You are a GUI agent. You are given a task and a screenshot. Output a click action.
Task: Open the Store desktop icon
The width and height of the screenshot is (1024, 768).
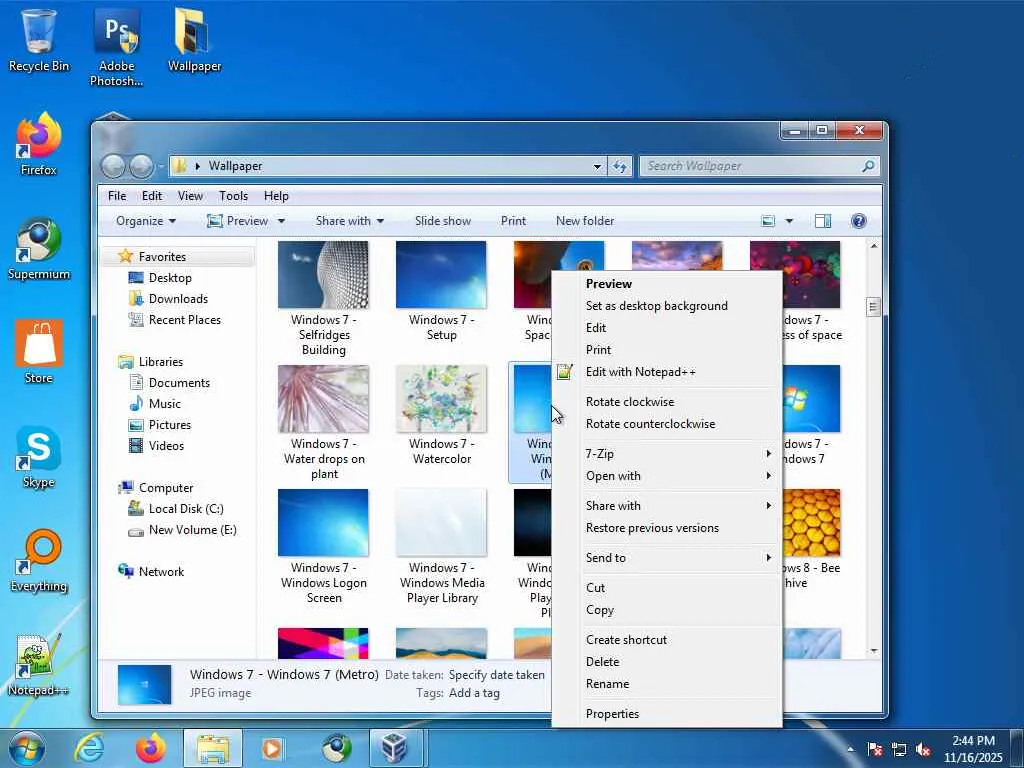tap(39, 351)
